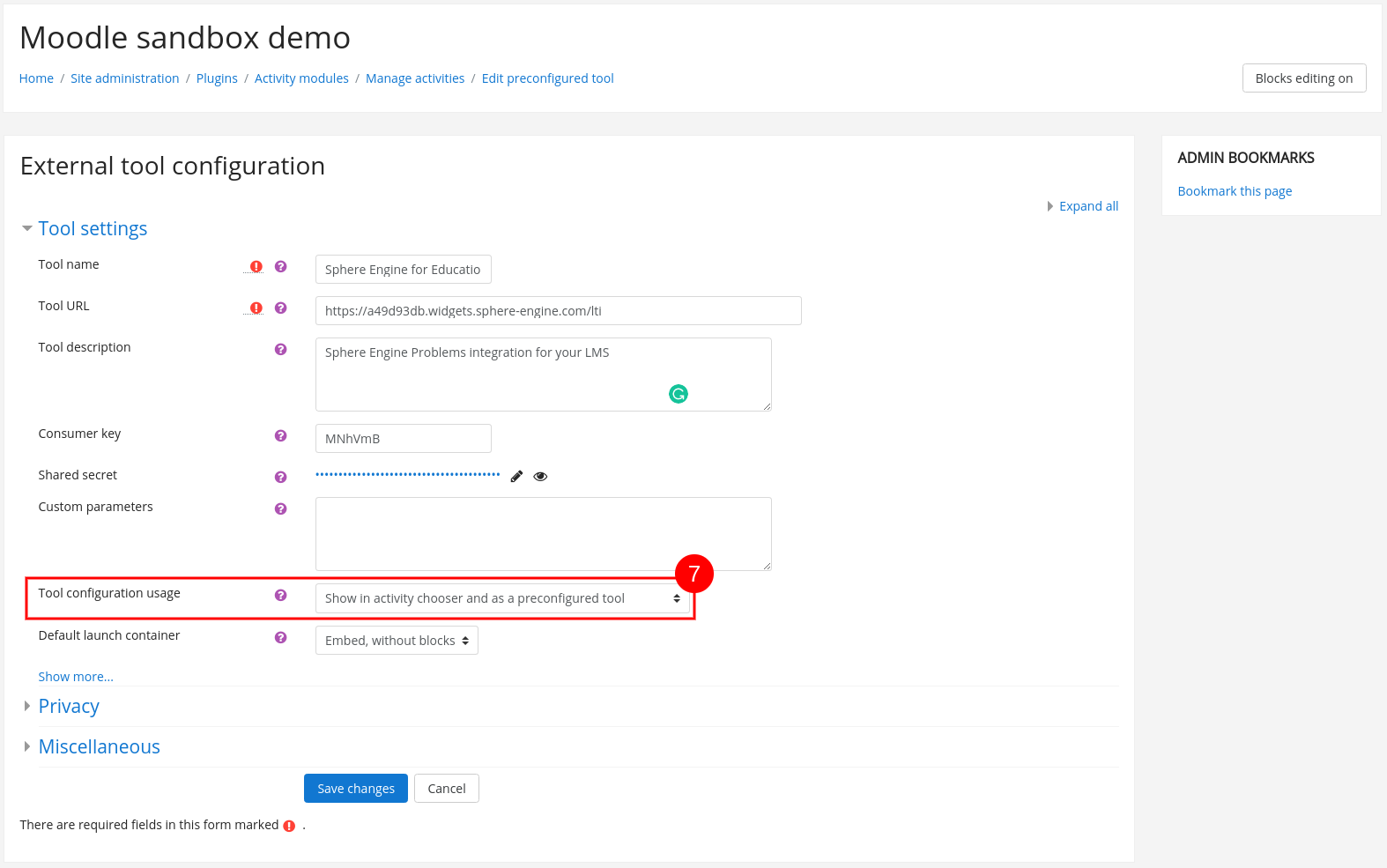
Task: Click Bookmark this page link
Action: [x=1235, y=191]
